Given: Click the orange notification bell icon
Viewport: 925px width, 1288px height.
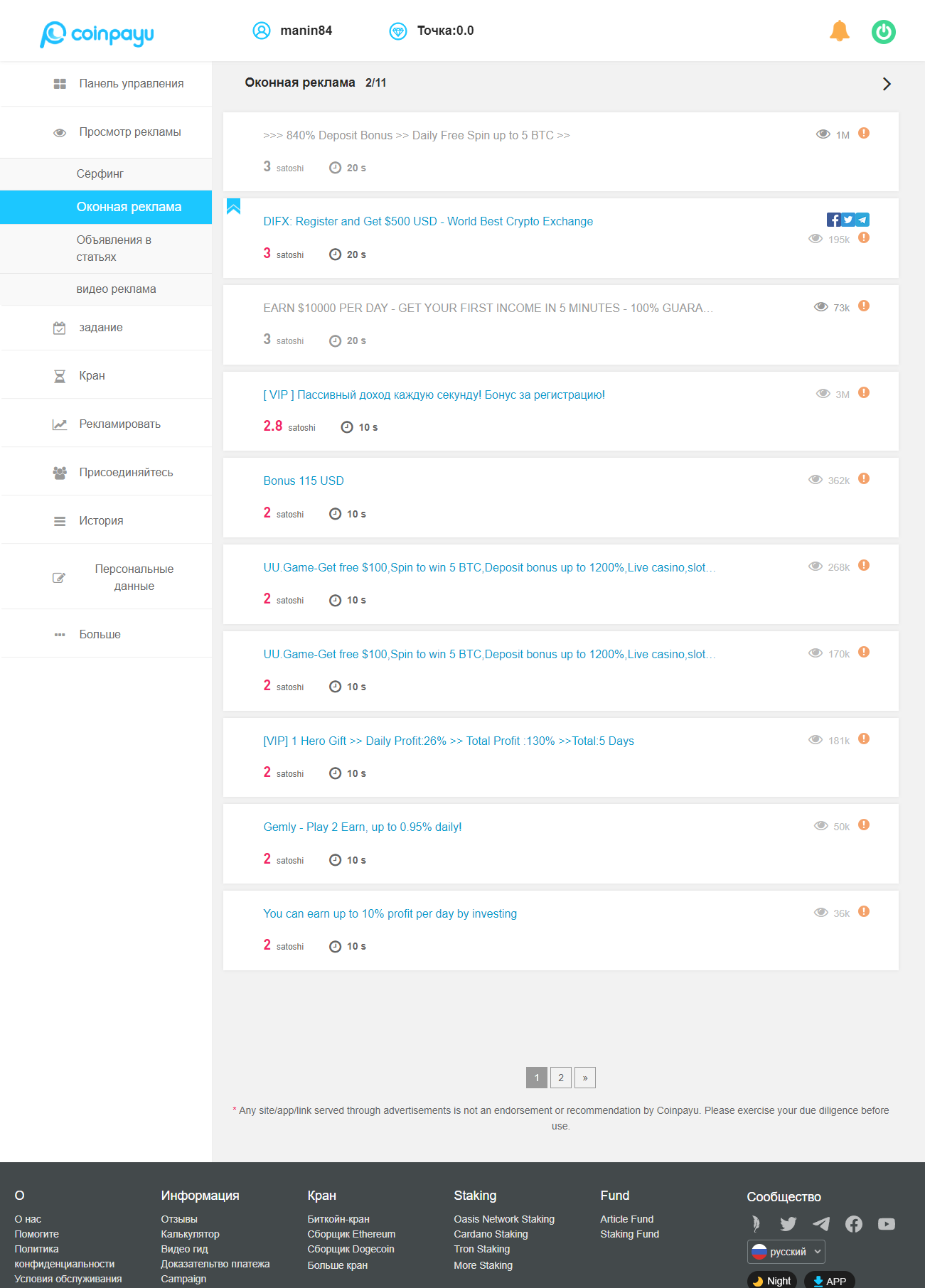Looking at the screenshot, I should click(840, 31).
